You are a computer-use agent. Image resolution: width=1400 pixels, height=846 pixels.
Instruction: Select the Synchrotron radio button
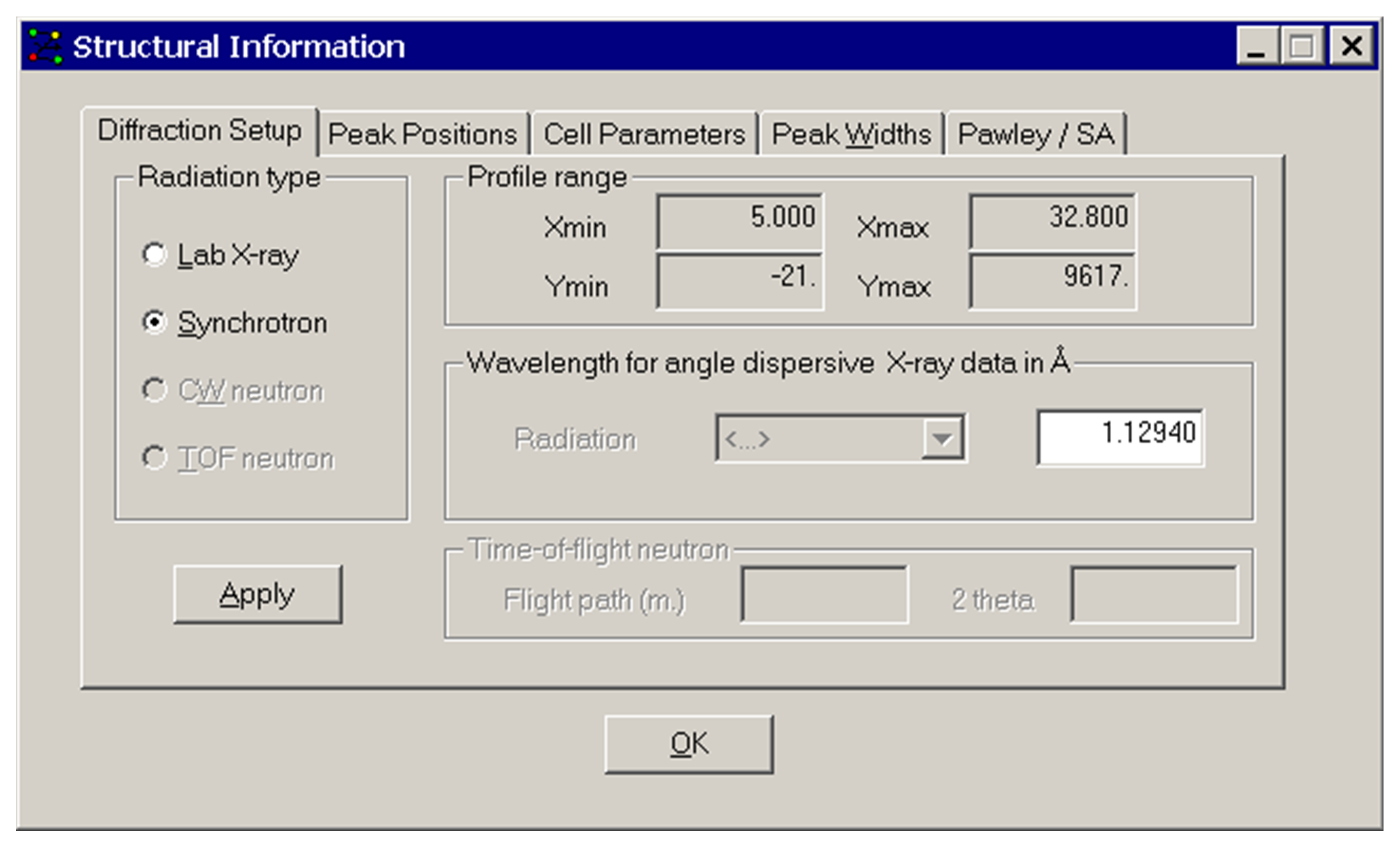(154, 322)
